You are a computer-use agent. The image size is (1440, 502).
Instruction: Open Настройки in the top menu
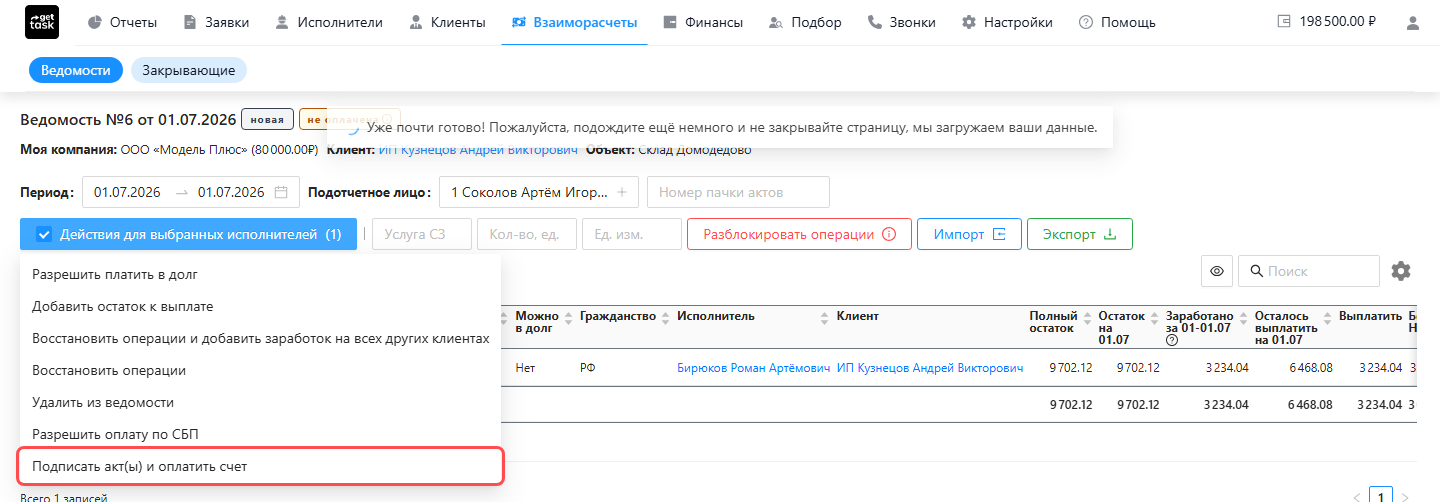[1007, 22]
